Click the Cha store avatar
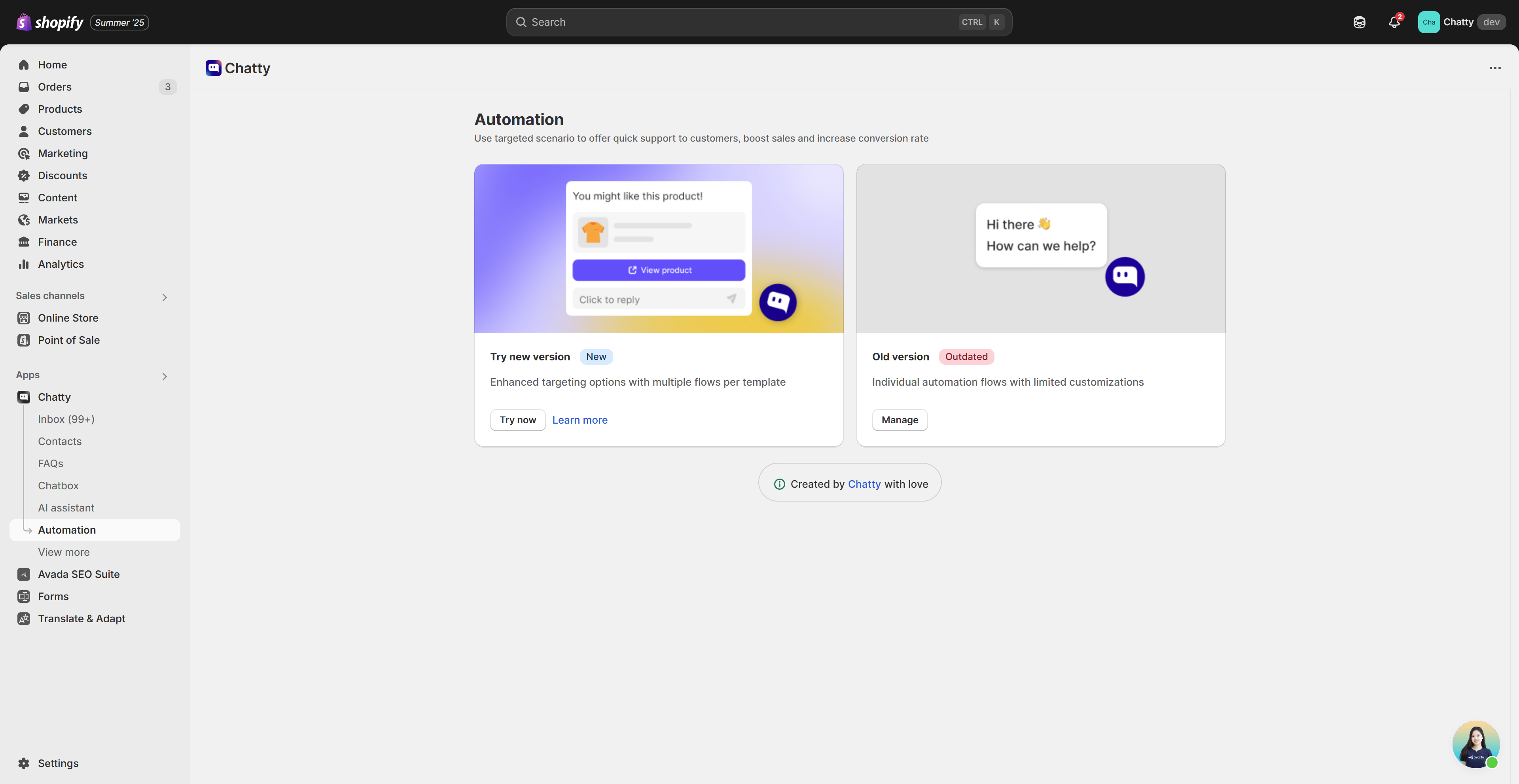 point(1428,23)
